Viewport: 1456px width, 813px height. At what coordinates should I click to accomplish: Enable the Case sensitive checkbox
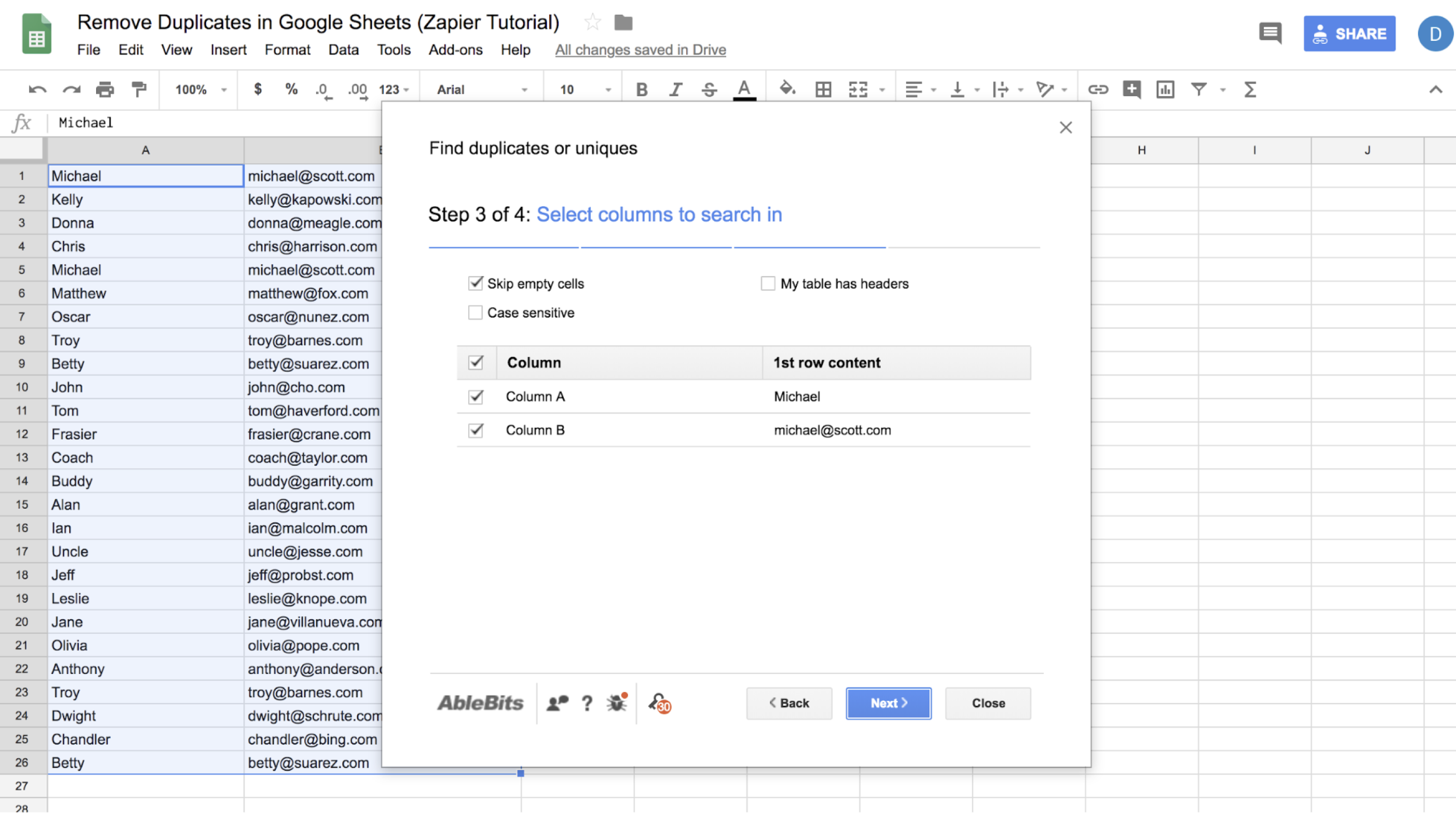(475, 312)
